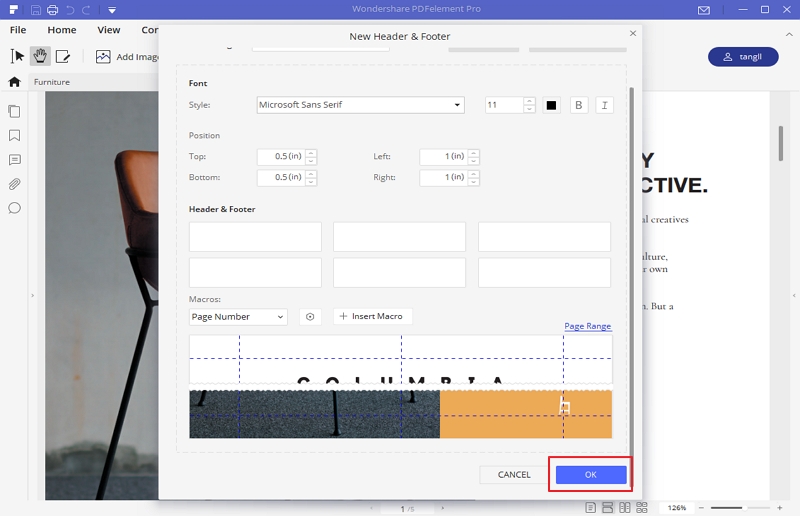
Task: Click the Print icon in title bar
Action: tap(52, 10)
